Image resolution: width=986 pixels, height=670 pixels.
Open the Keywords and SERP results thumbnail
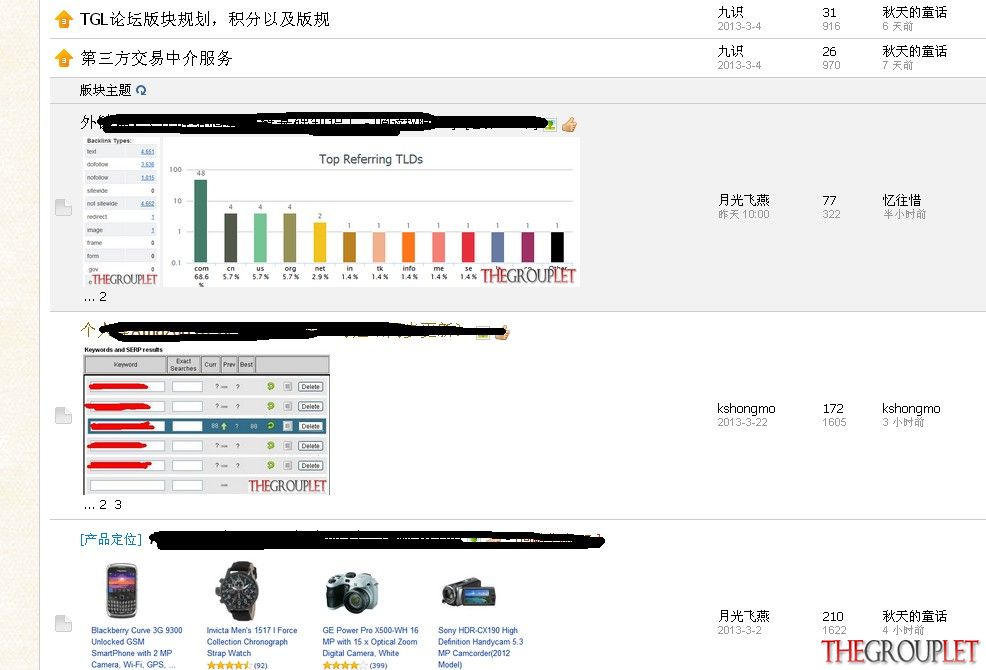(x=206, y=420)
